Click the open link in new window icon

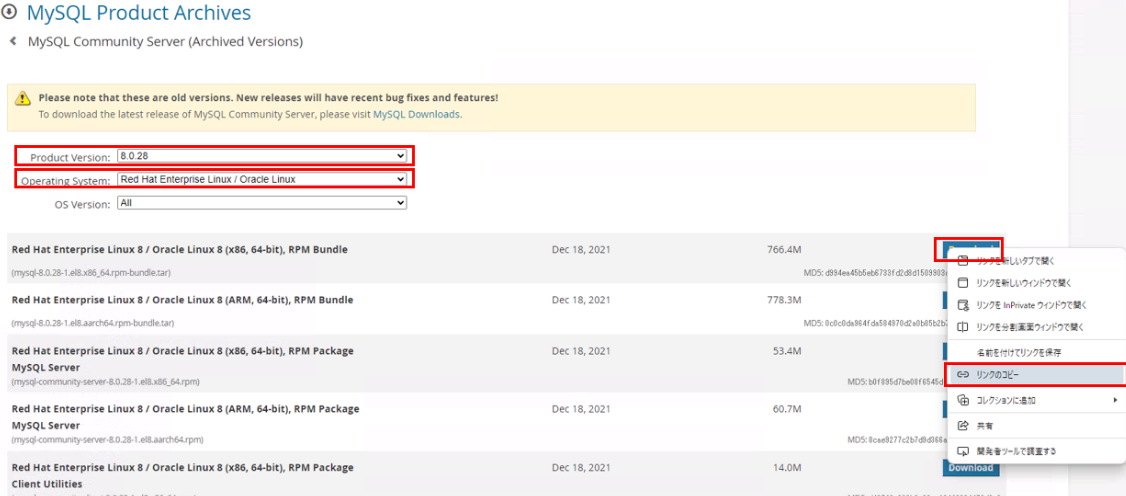pyautogui.click(x=963, y=283)
